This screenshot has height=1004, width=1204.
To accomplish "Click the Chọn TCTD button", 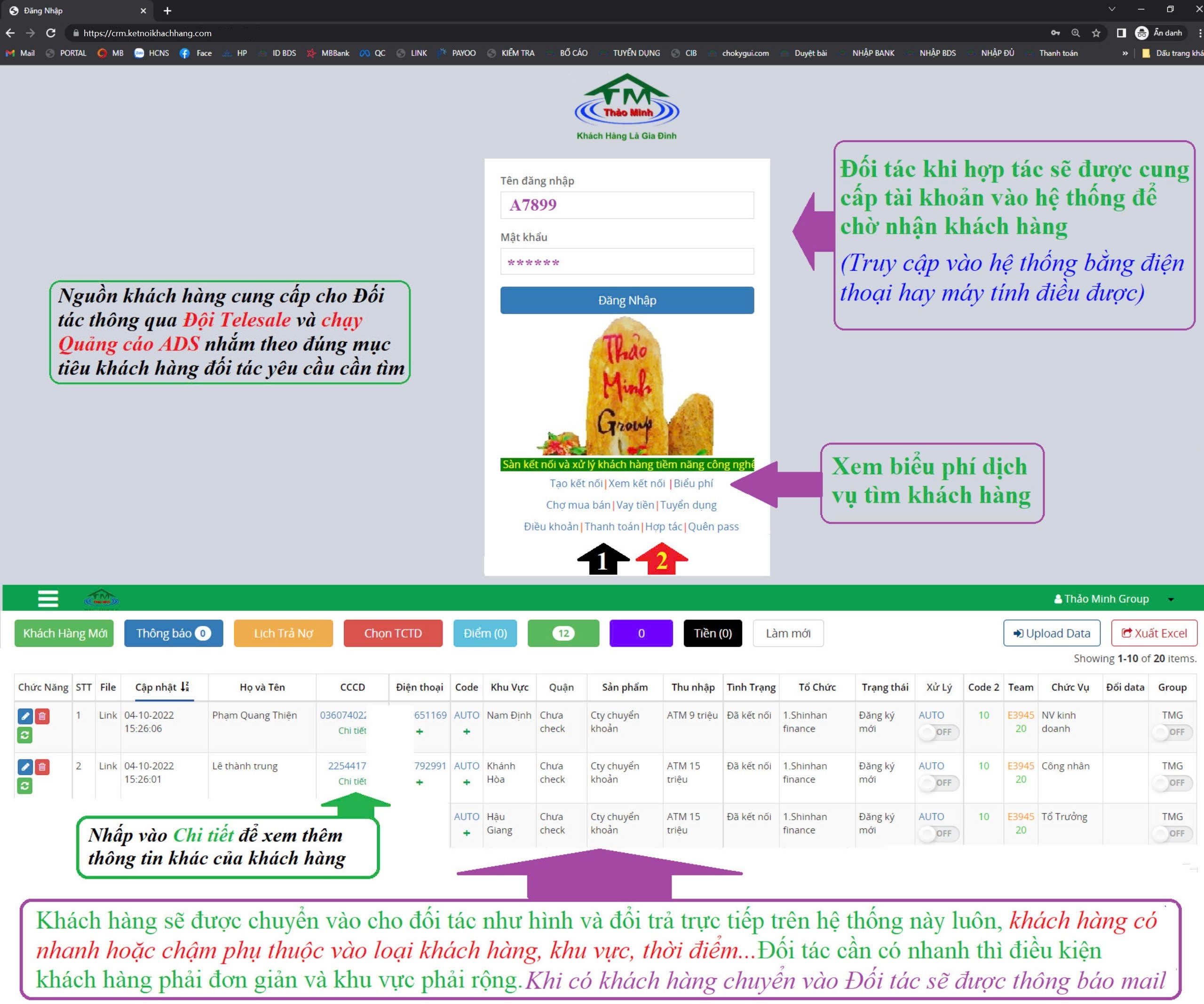I will [x=393, y=633].
